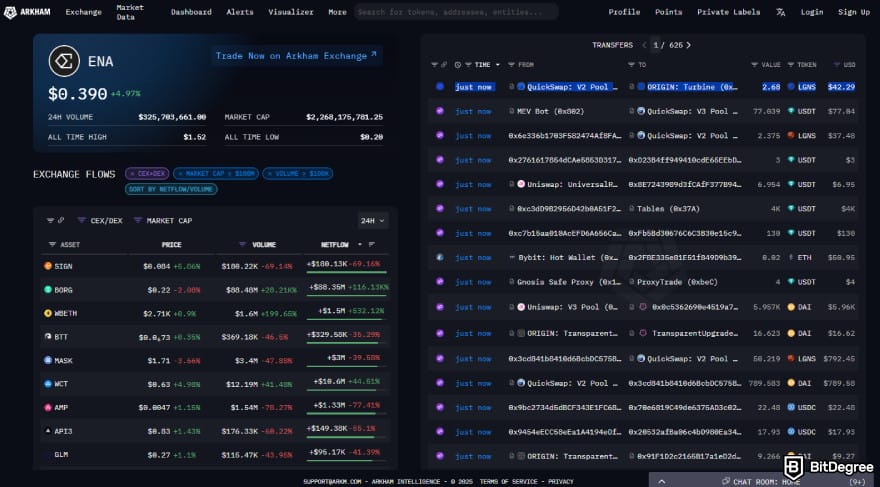880x487 pixels.
Task: Expand the Chat Room panel chevron
Action: pyautogui.click(x=662, y=481)
